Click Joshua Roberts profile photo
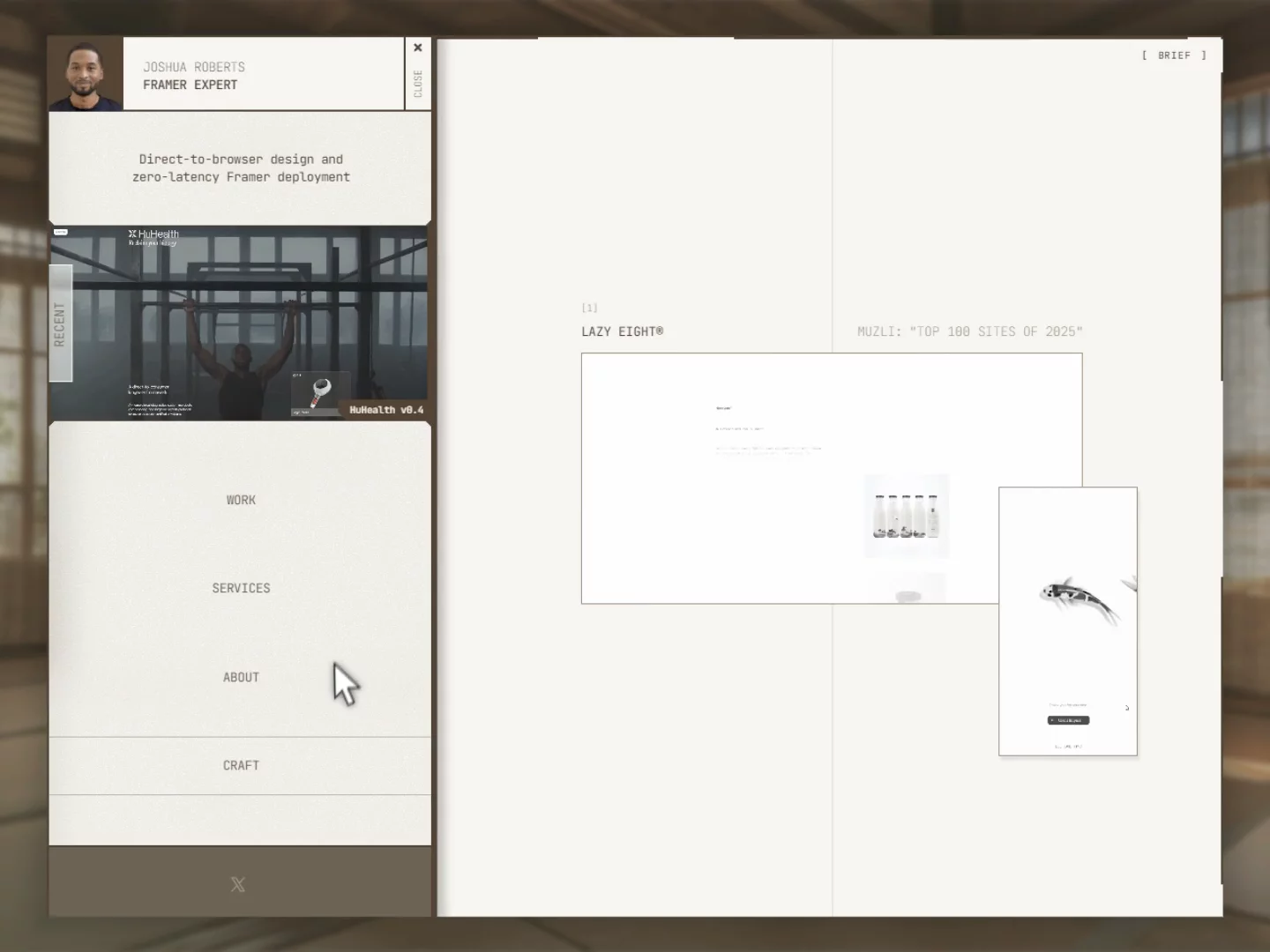Image resolution: width=1270 pixels, height=952 pixels. pos(86,74)
